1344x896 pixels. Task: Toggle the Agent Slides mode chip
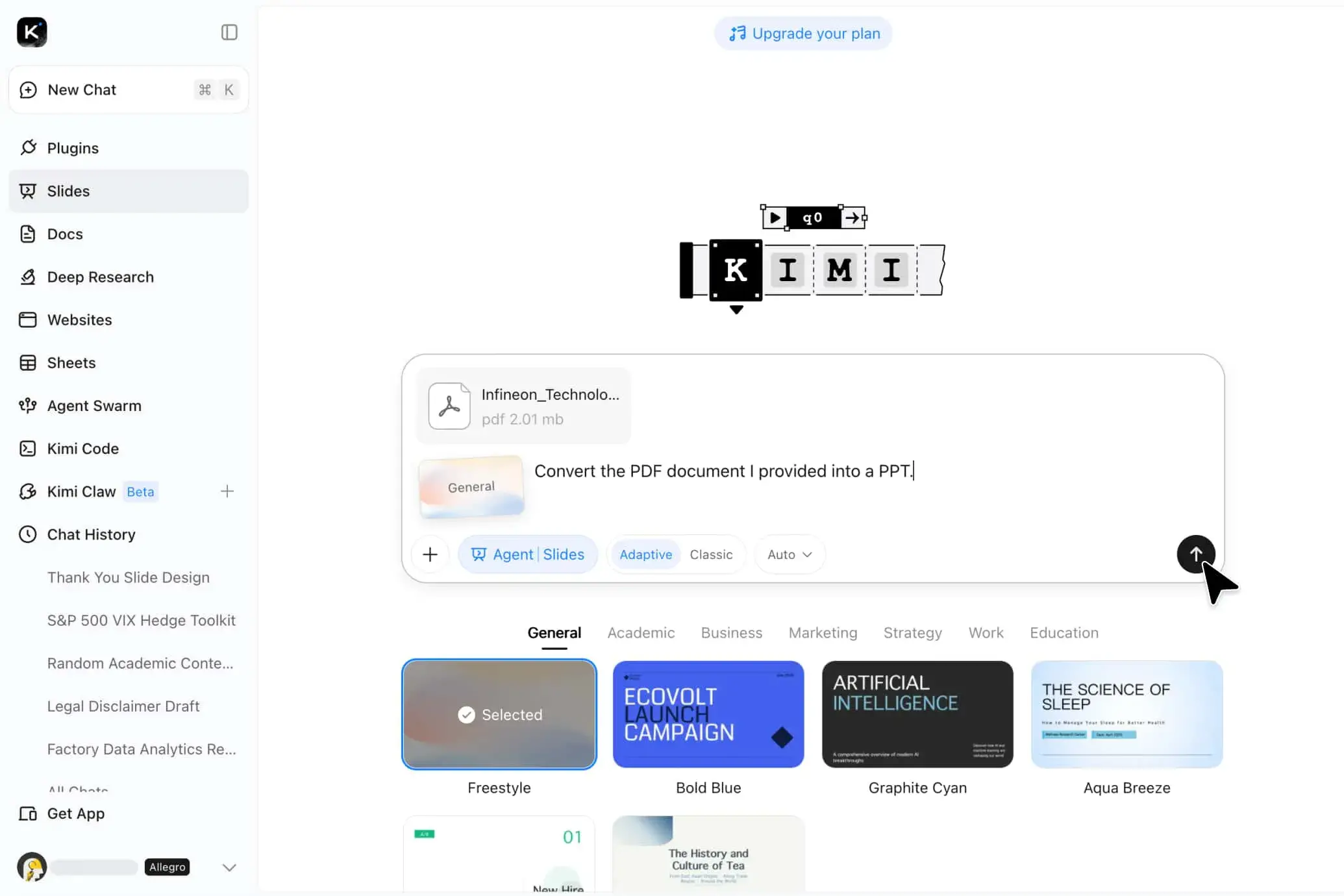point(528,554)
